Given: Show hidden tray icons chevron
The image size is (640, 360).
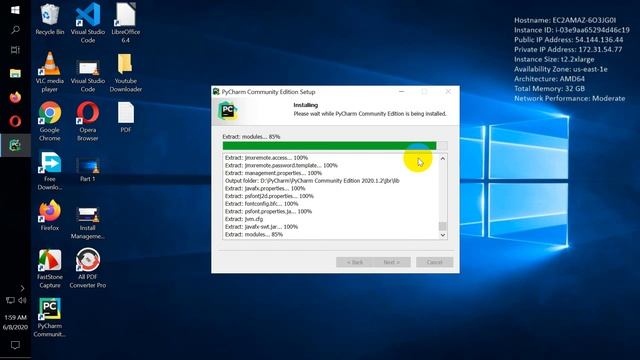Looking at the screenshot, I should pos(22,288).
